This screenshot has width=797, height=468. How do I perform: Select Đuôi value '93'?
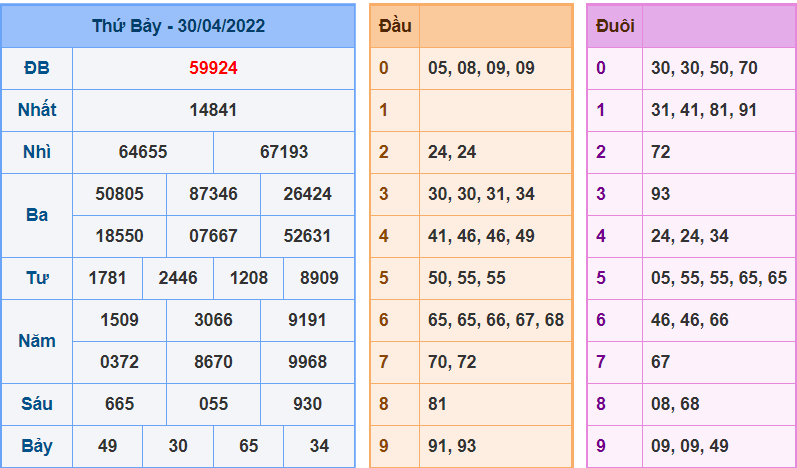[660, 194]
